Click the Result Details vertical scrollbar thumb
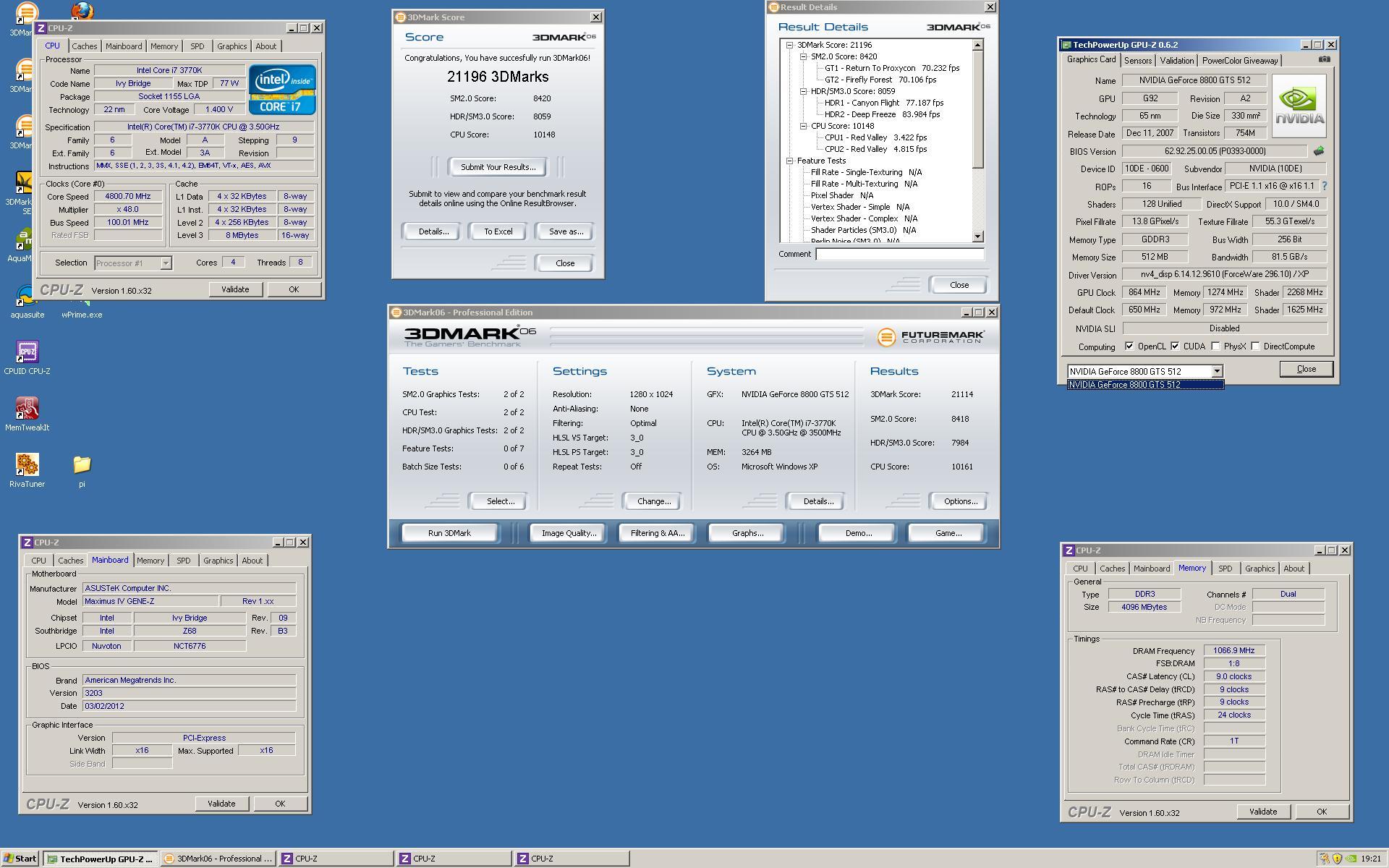Viewport: 1389px width, 868px height. [977, 109]
